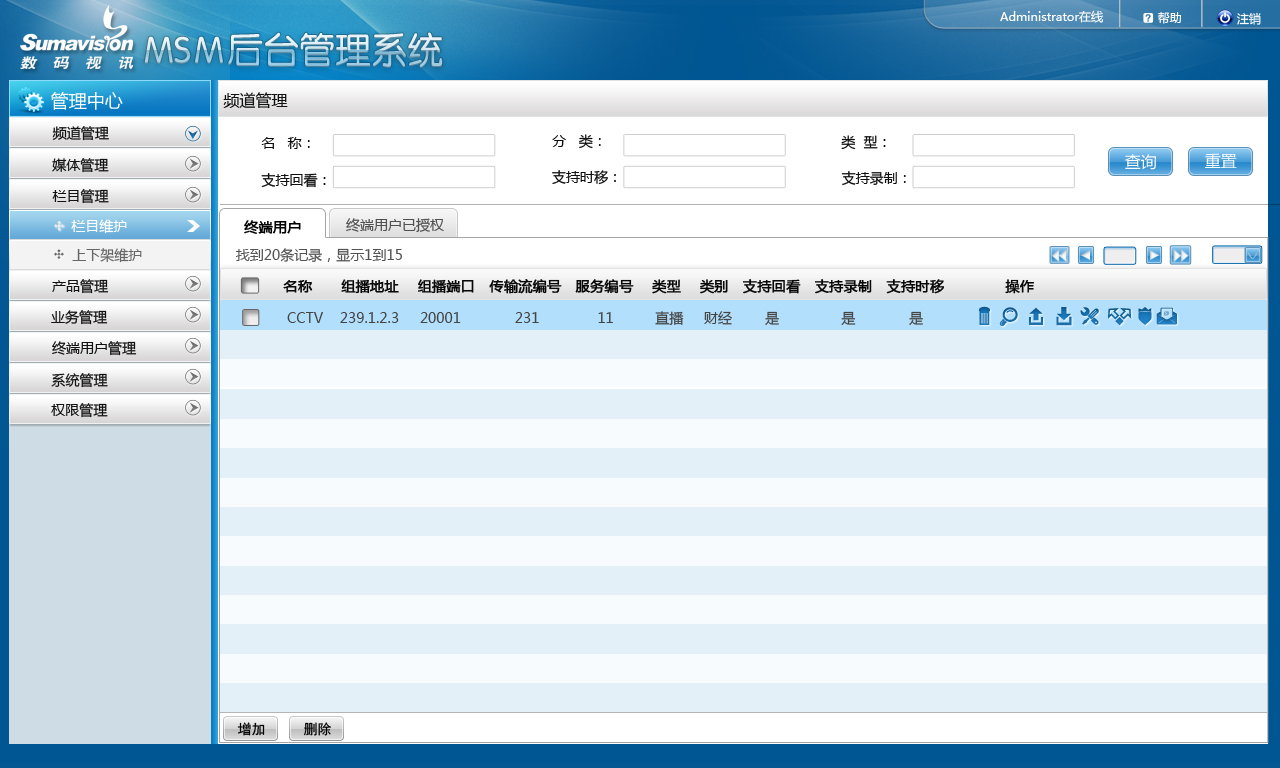Screen dimensions: 1280x768
Task: Click the 增加 add button
Action: click(x=251, y=729)
